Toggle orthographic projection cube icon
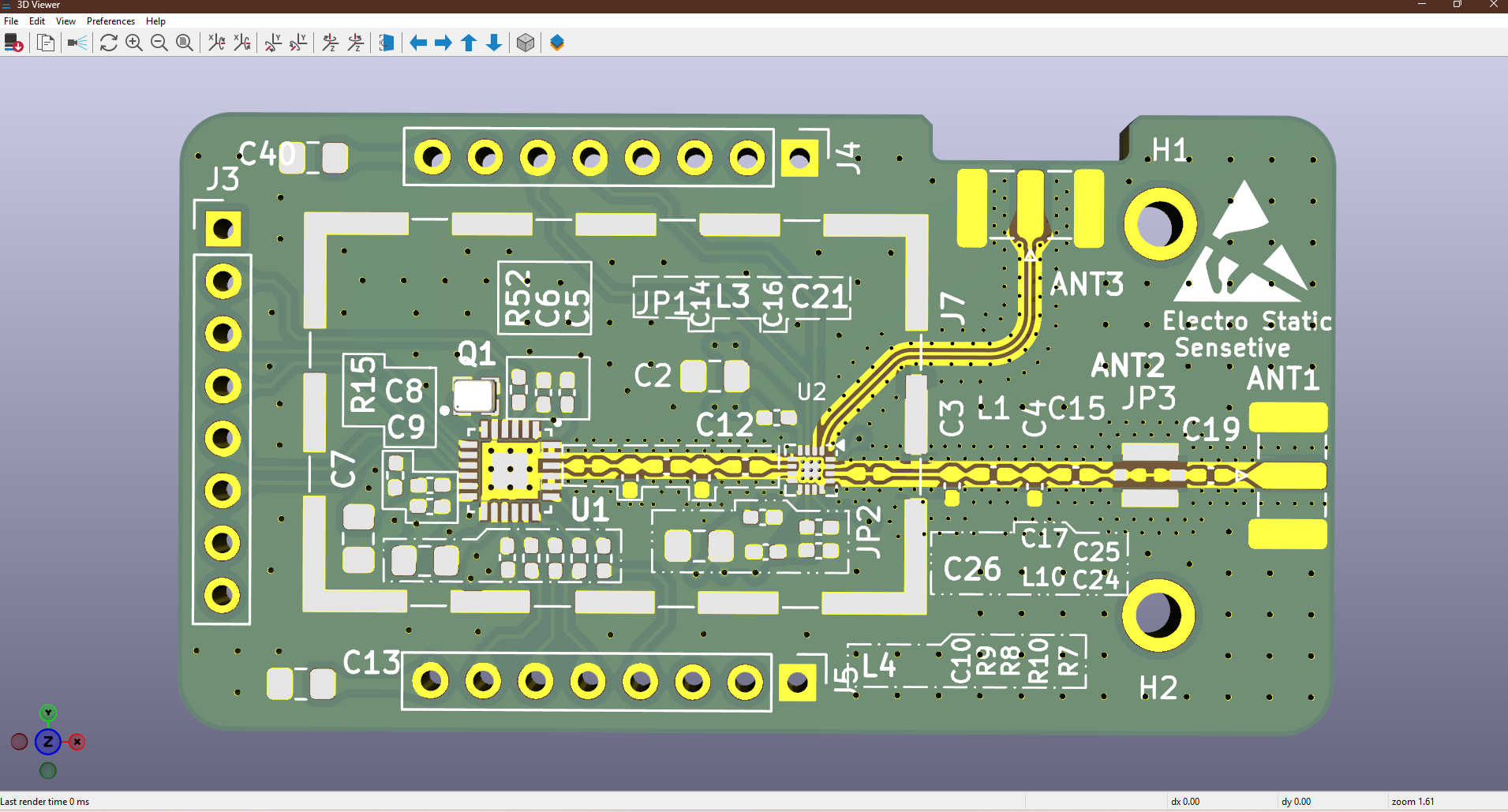Image resolution: width=1508 pixels, height=812 pixels. (x=526, y=43)
